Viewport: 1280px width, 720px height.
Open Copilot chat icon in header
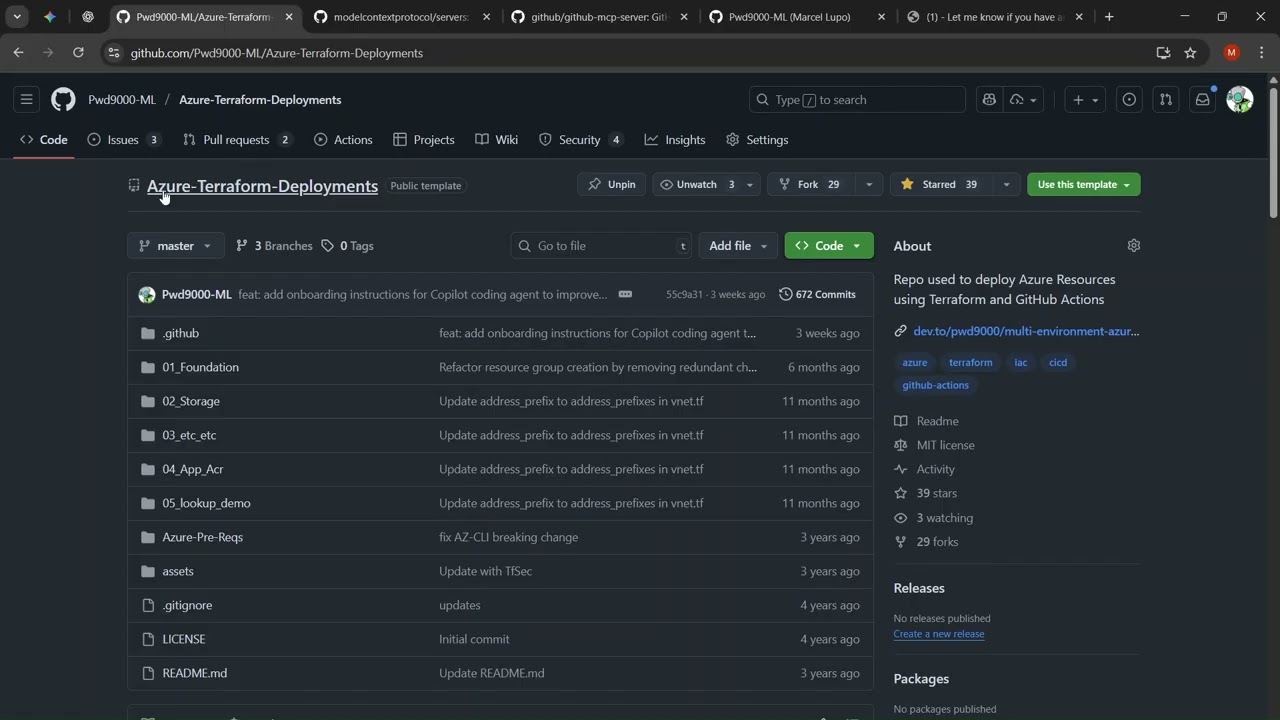(x=989, y=100)
